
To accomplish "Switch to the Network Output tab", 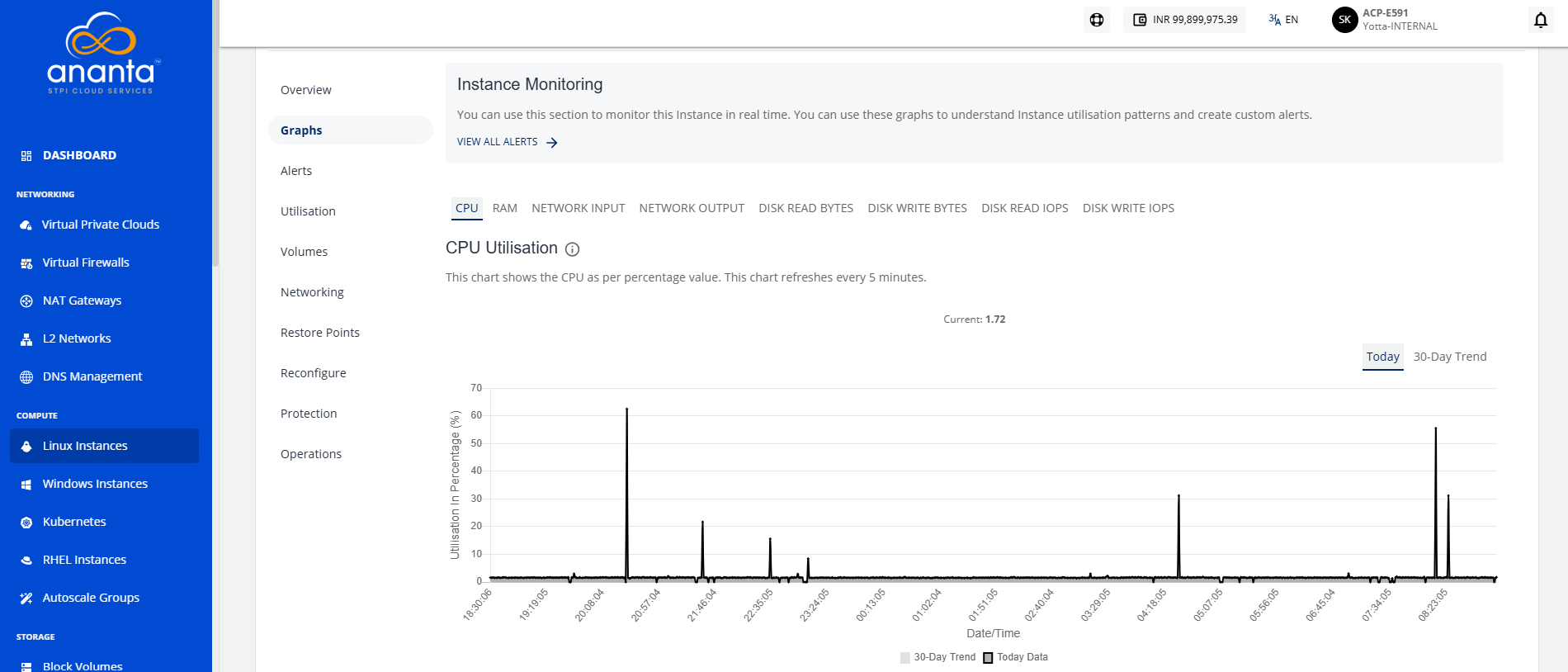I will pos(692,208).
